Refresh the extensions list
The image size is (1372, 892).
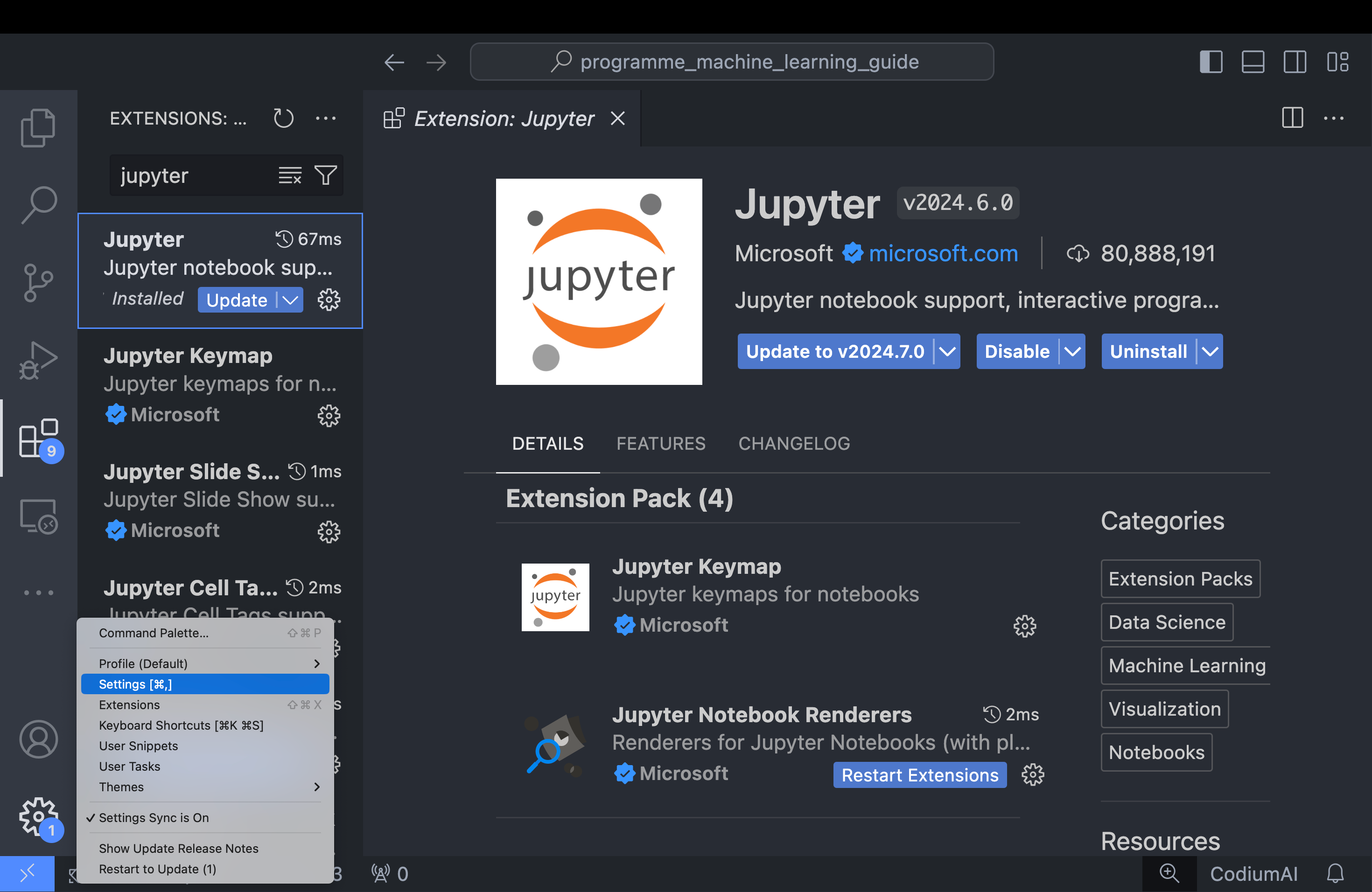click(x=283, y=118)
